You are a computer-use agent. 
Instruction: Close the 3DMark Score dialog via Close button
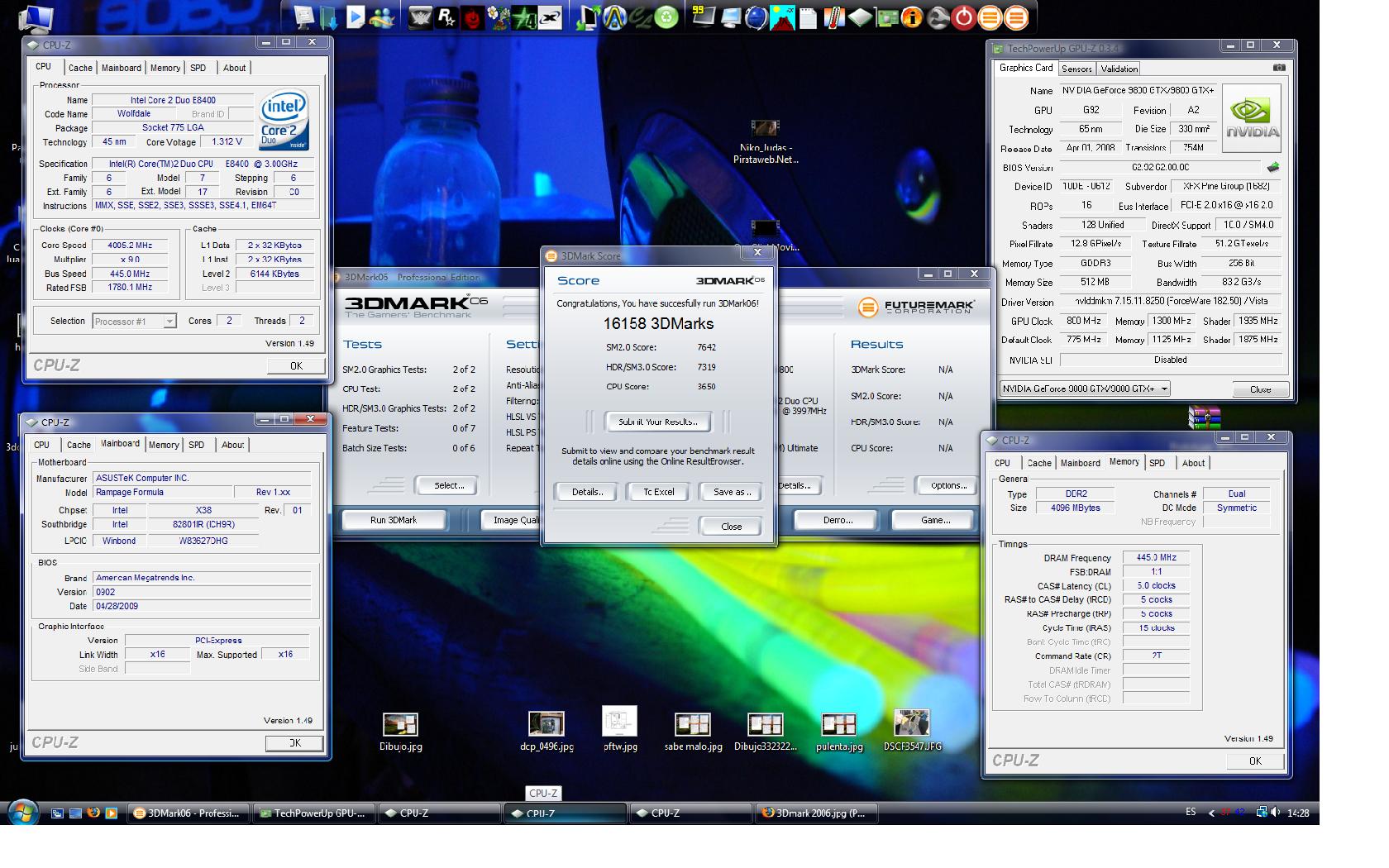[731, 527]
